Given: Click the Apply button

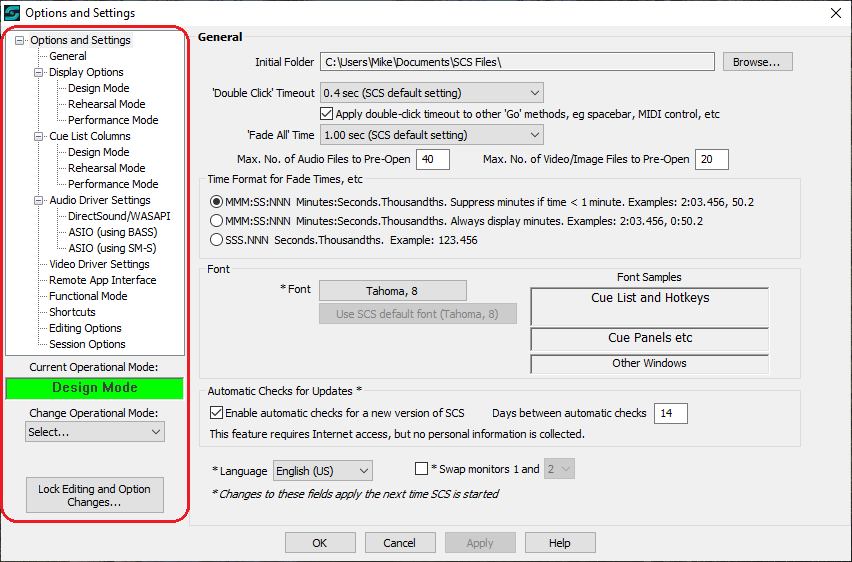Looking at the screenshot, I should pyautogui.click(x=480, y=543).
